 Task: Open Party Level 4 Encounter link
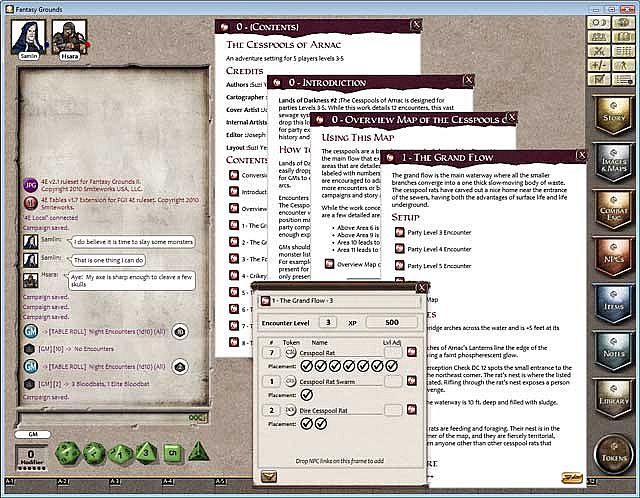click(433, 249)
